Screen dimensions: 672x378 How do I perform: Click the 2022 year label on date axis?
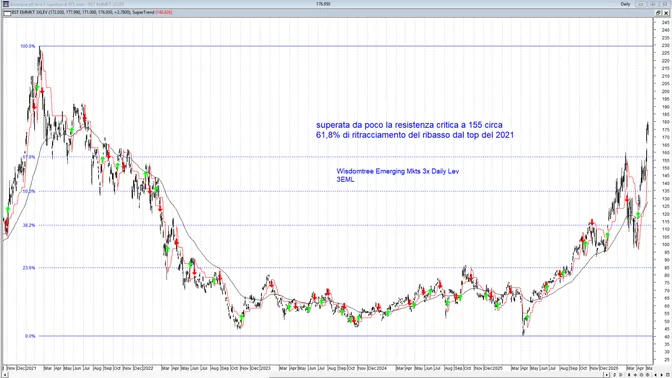pyautogui.click(x=148, y=368)
